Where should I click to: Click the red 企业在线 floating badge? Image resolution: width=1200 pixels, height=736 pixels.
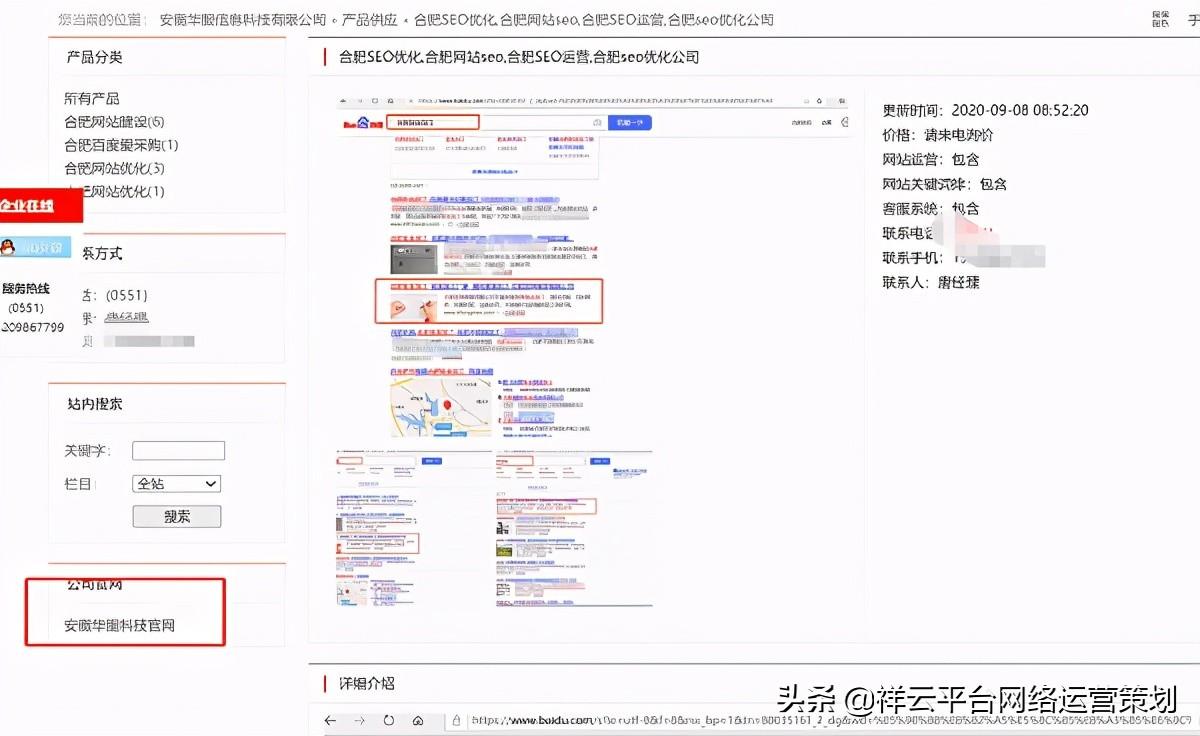tap(40, 205)
